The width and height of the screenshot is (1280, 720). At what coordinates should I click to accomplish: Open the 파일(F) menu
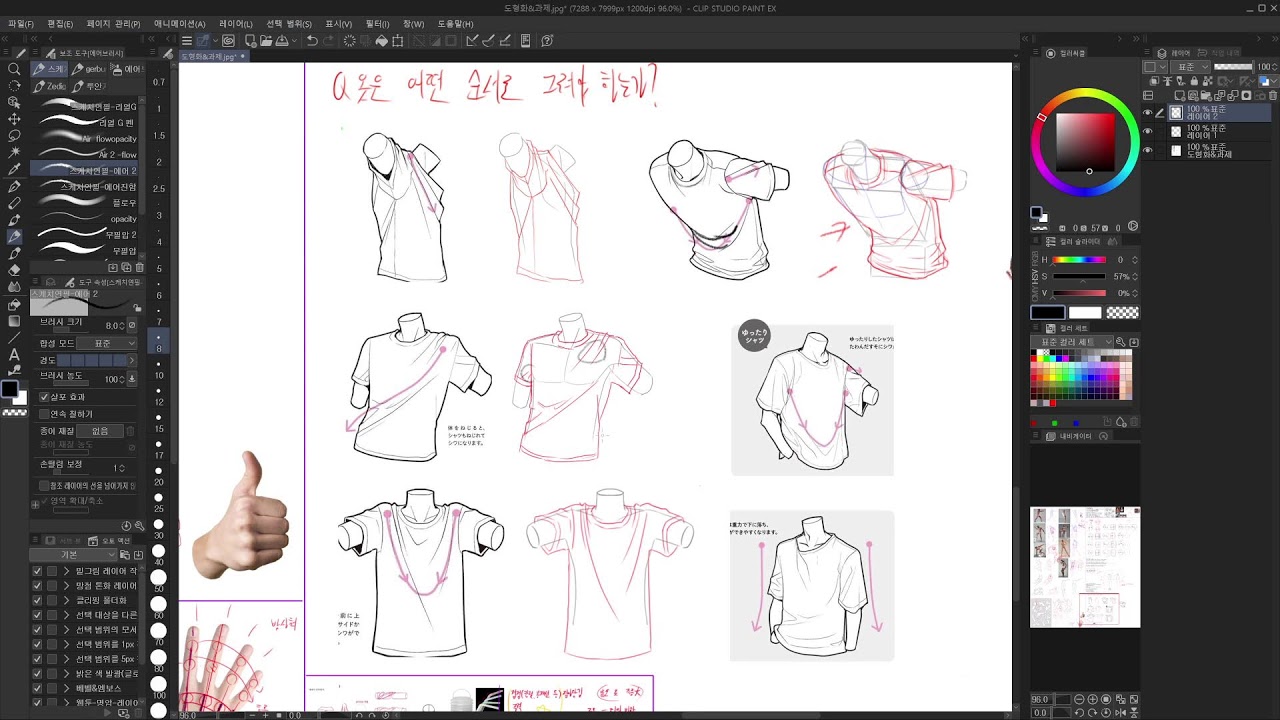tap(20, 23)
